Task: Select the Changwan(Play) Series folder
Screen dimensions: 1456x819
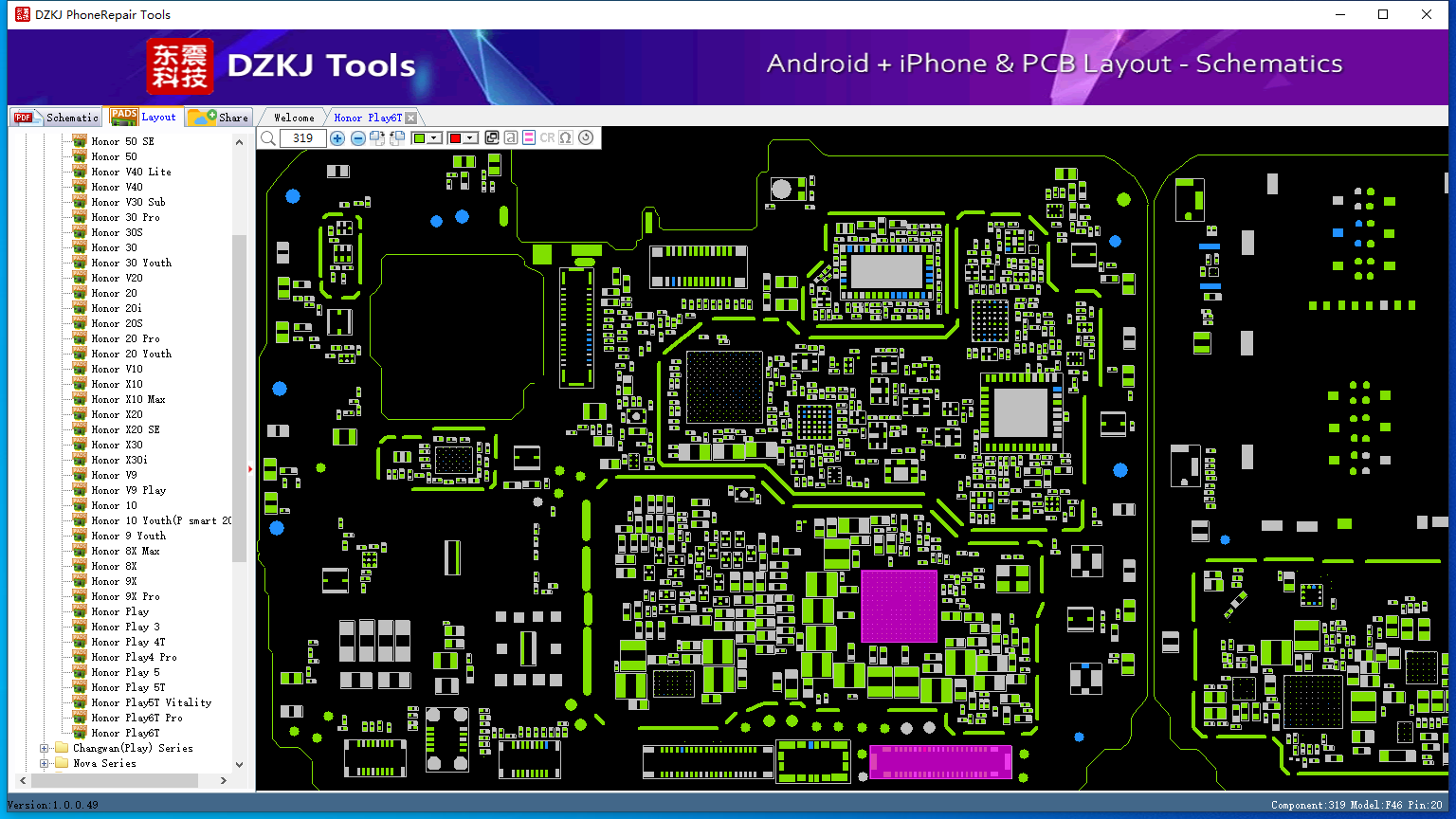Action: 133,748
